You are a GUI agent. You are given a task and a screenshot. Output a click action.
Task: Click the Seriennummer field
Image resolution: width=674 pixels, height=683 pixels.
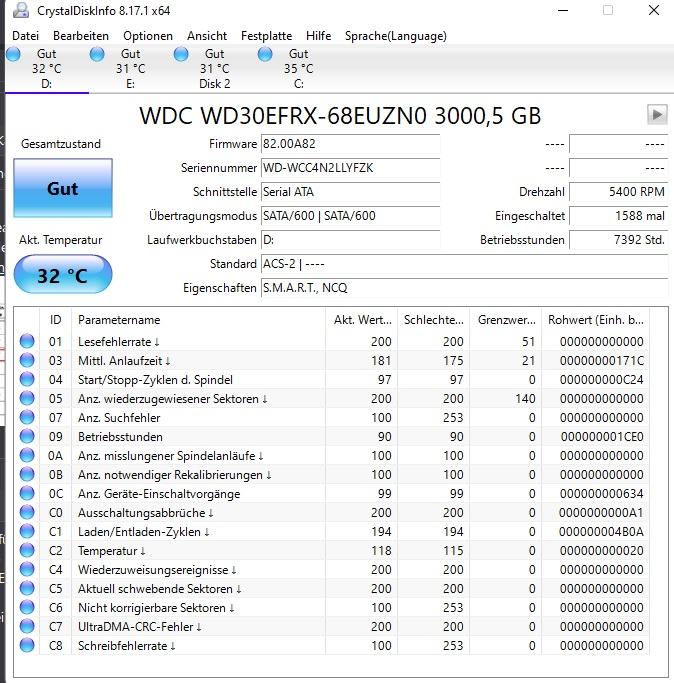350,168
